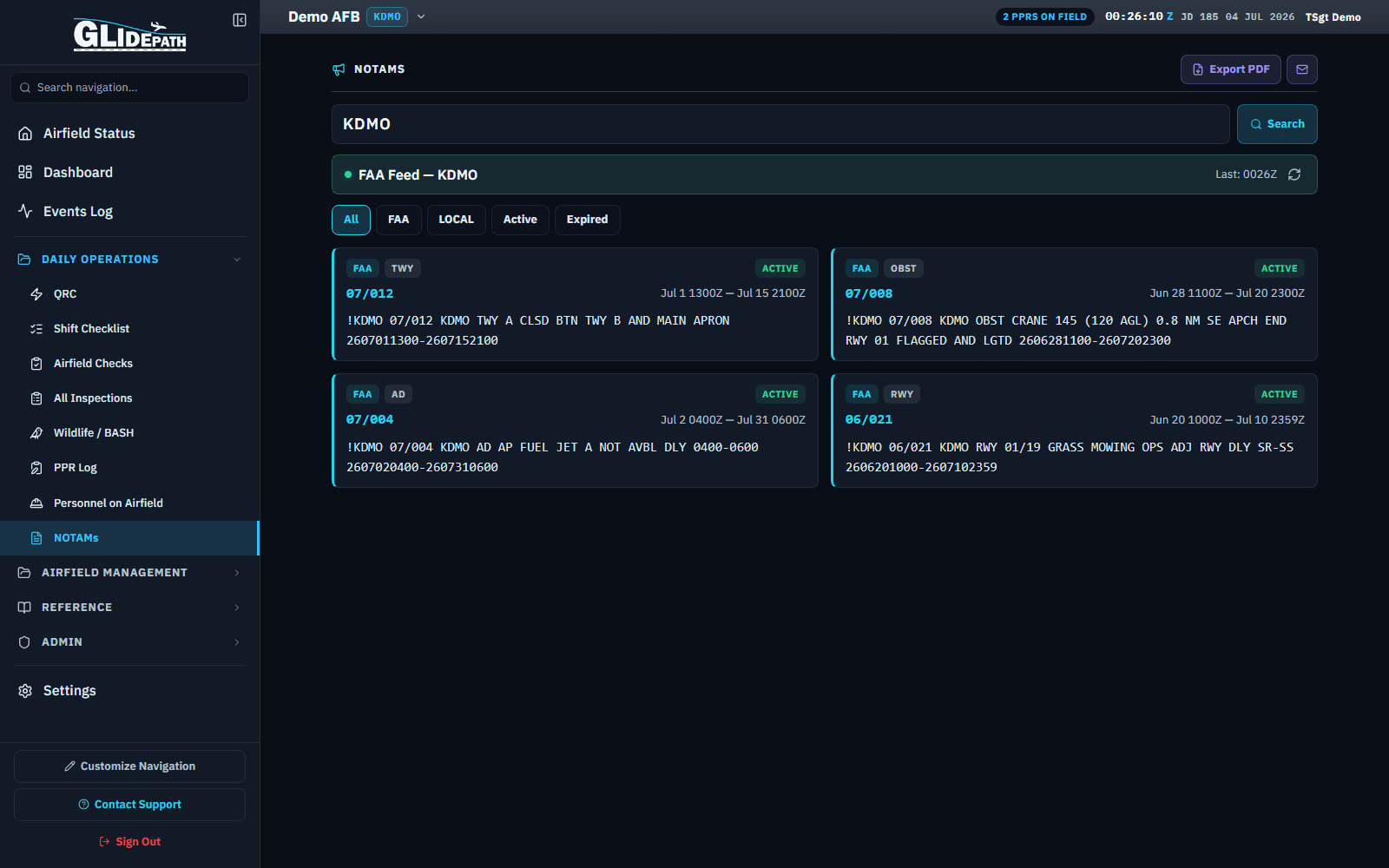
Task: Click the KDMO badge in header
Action: pyautogui.click(x=387, y=16)
